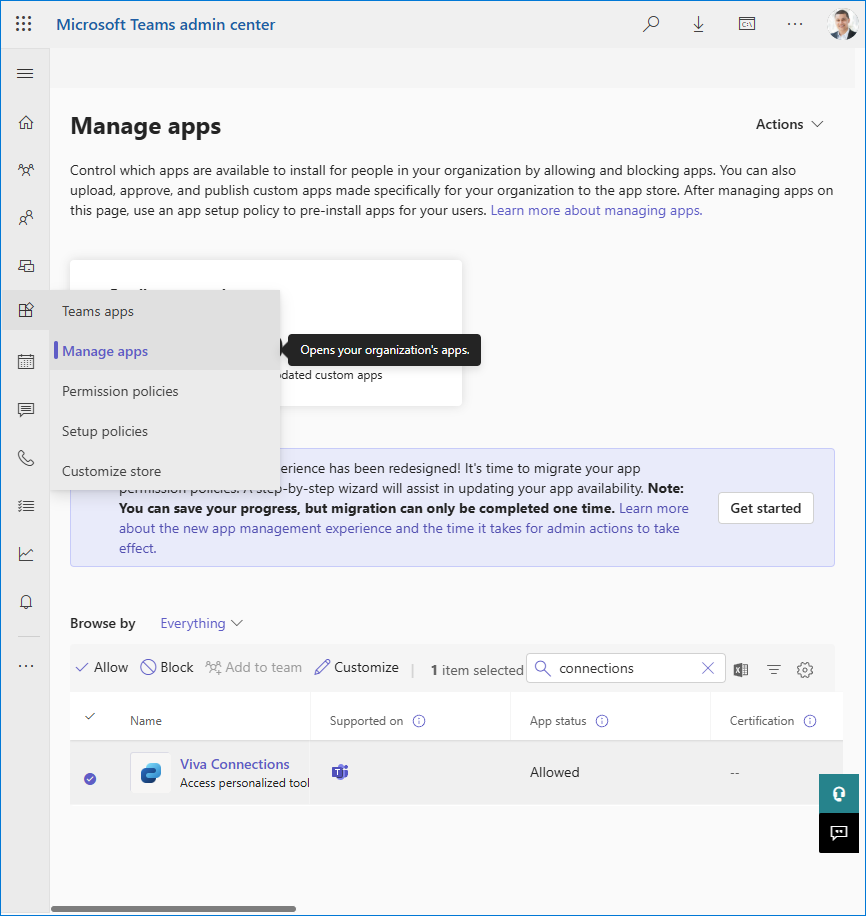
Task: Click the Viva Connections app logo
Action: coord(151,772)
